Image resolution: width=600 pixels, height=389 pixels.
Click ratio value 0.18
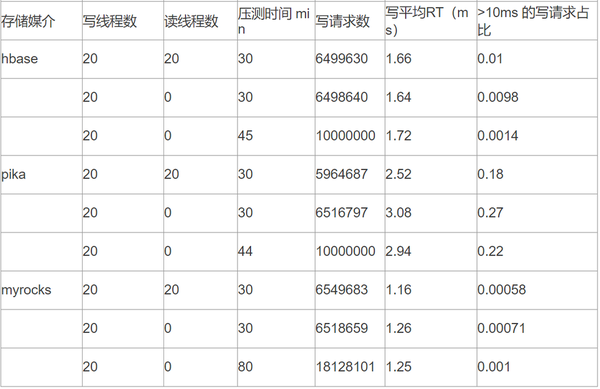click(x=490, y=174)
